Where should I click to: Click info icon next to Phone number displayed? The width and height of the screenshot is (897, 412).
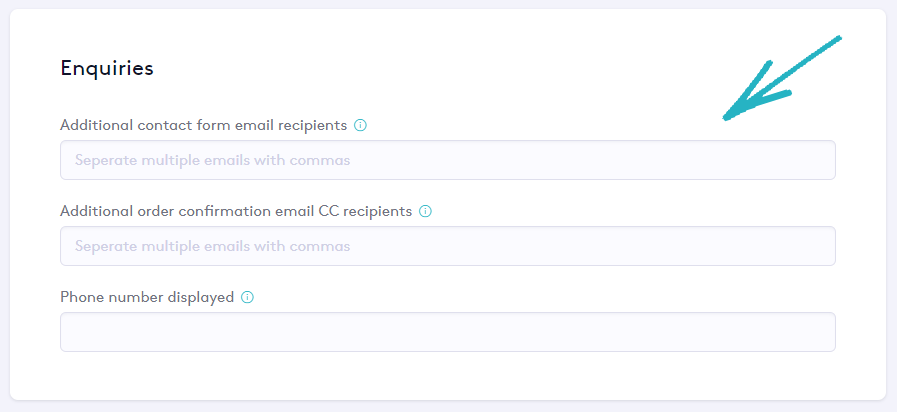(248, 298)
